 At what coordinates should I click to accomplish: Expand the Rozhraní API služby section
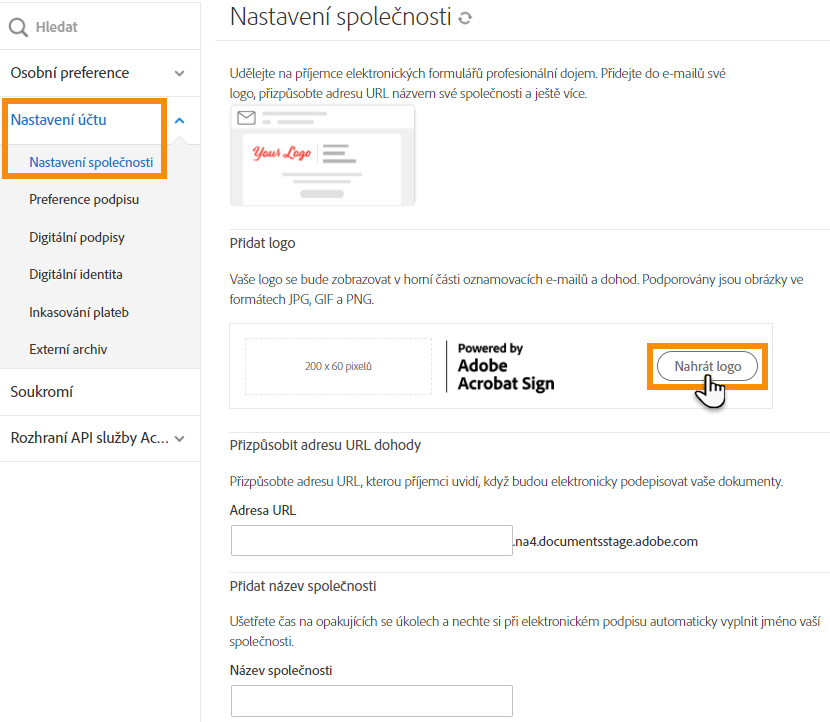pyautogui.click(x=180, y=438)
